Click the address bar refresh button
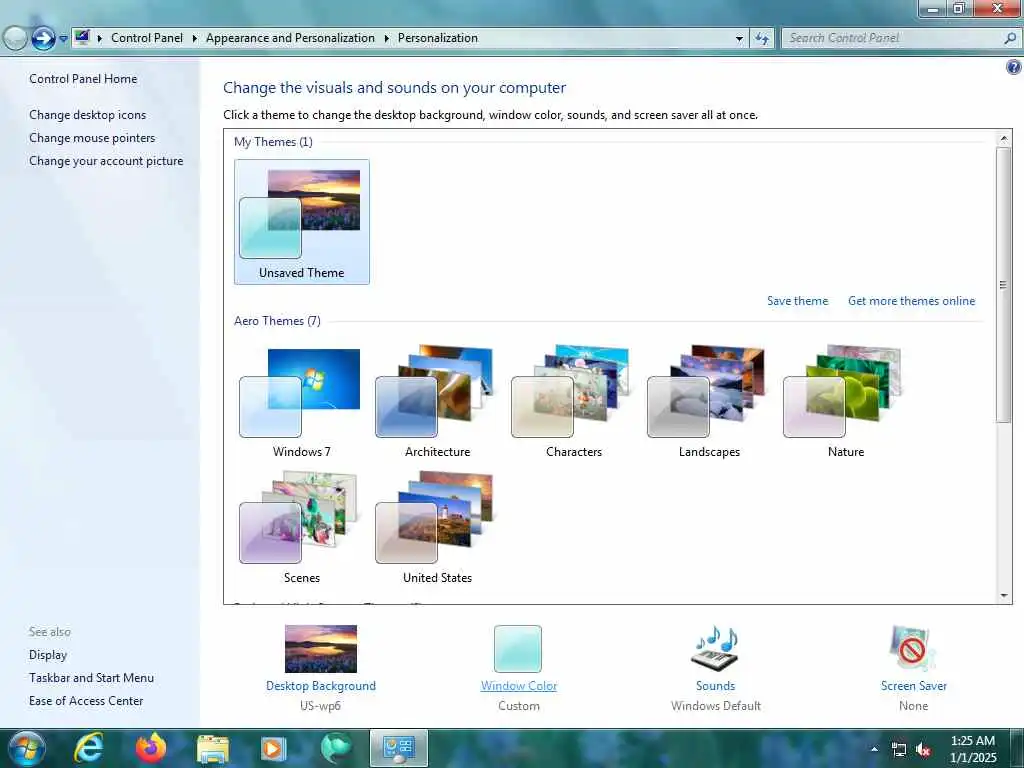1024x768 pixels. pyautogui.click(x=761, y=39)
